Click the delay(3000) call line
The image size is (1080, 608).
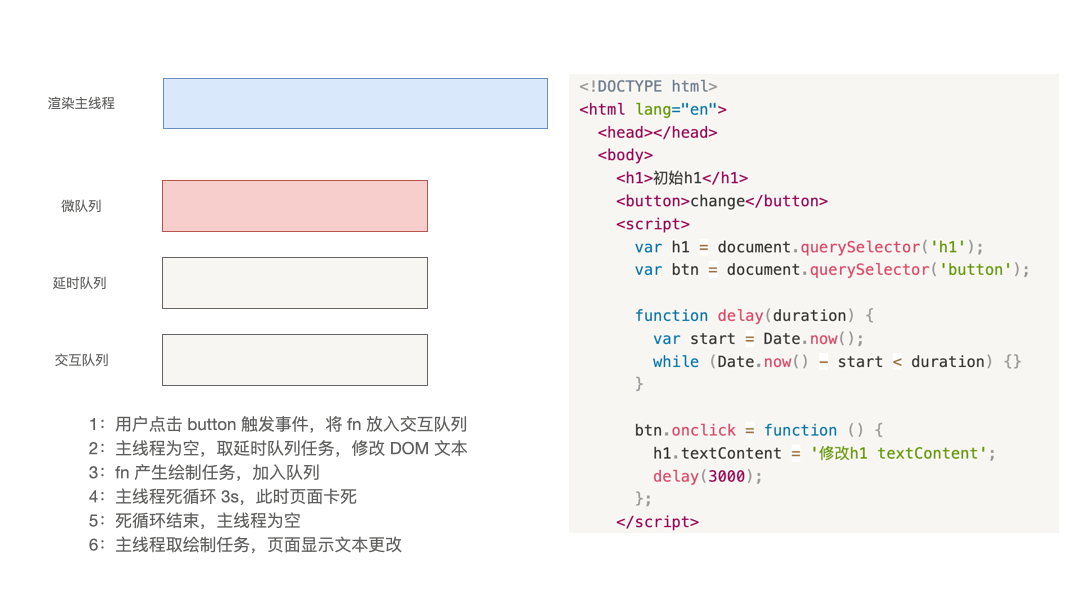(x=707, y=476)
